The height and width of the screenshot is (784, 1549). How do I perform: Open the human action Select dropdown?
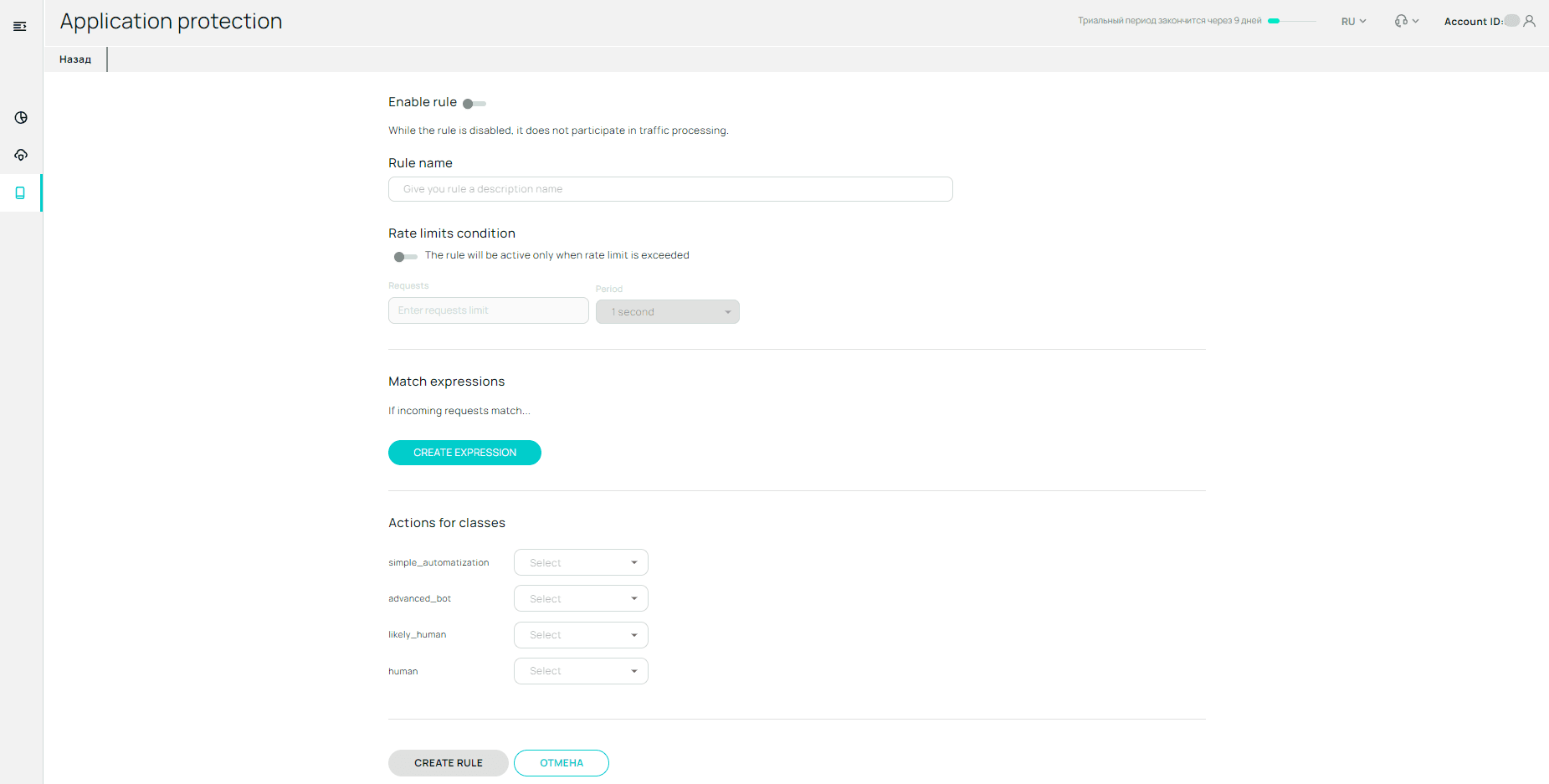(581, 671)
